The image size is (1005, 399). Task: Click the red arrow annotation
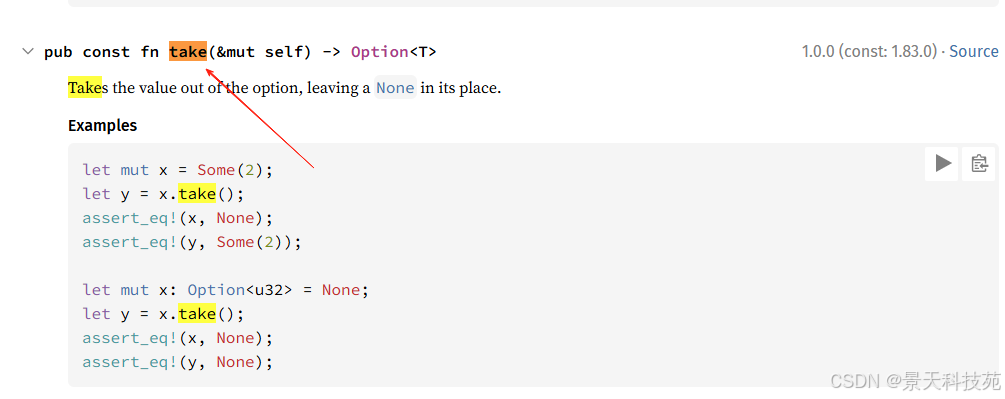(x=260, y=110)
